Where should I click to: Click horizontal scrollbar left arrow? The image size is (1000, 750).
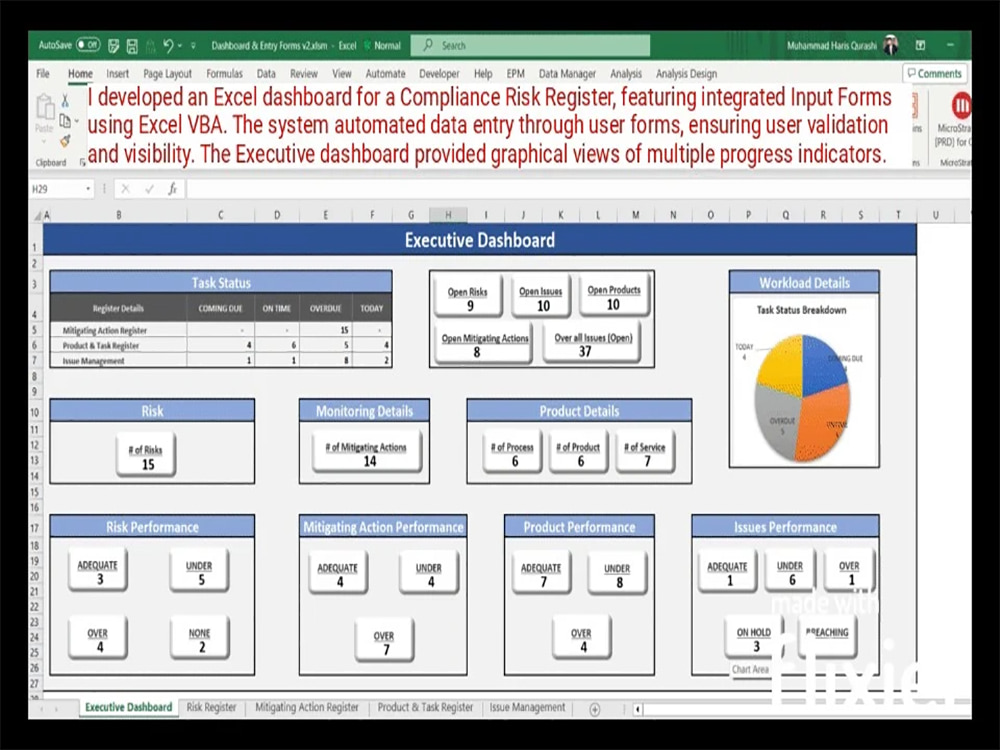coord(638,709)
